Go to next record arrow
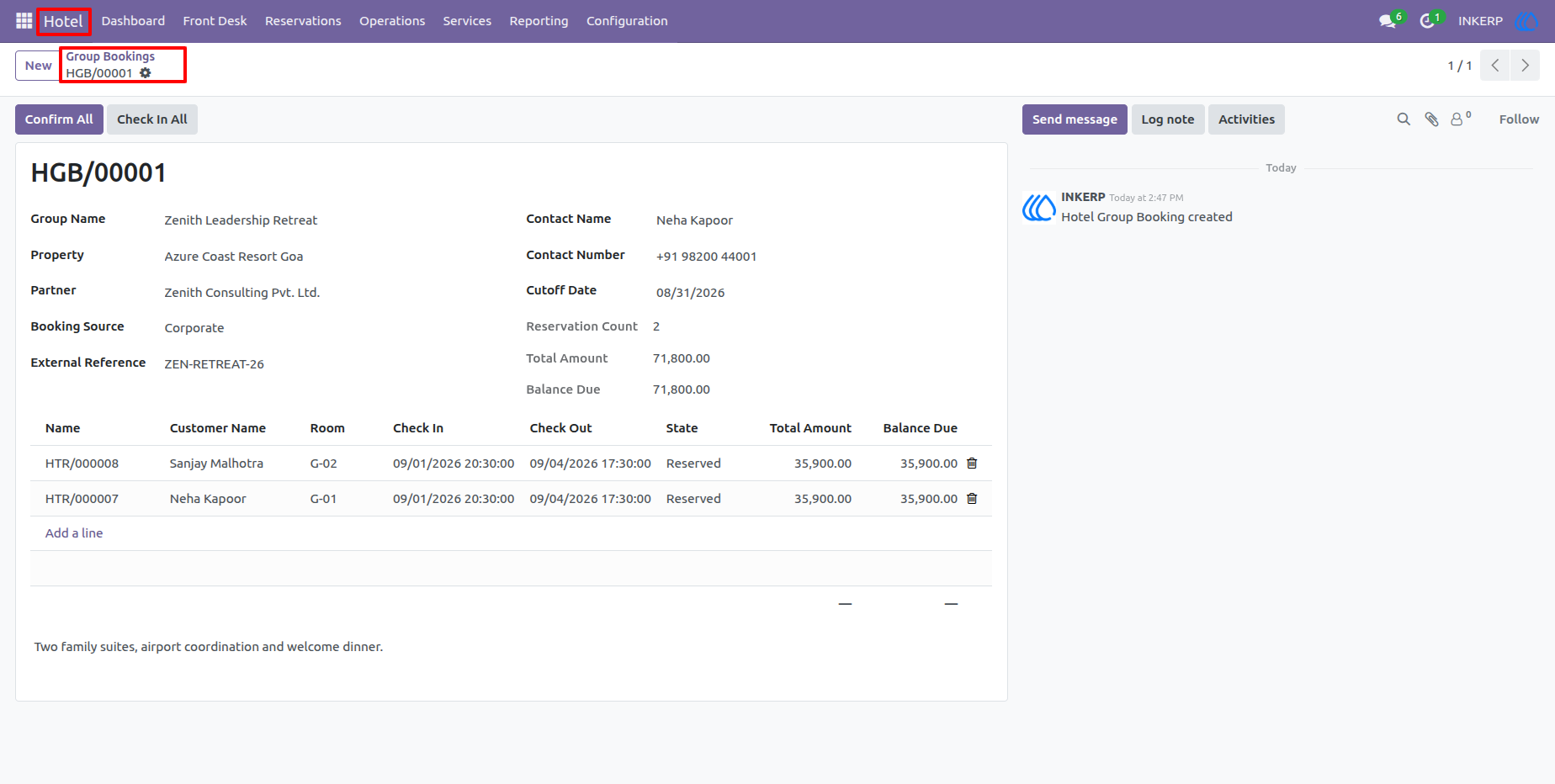This screenshot has height=784, width=1555. pyautogui.click(x=1525, y=66)
